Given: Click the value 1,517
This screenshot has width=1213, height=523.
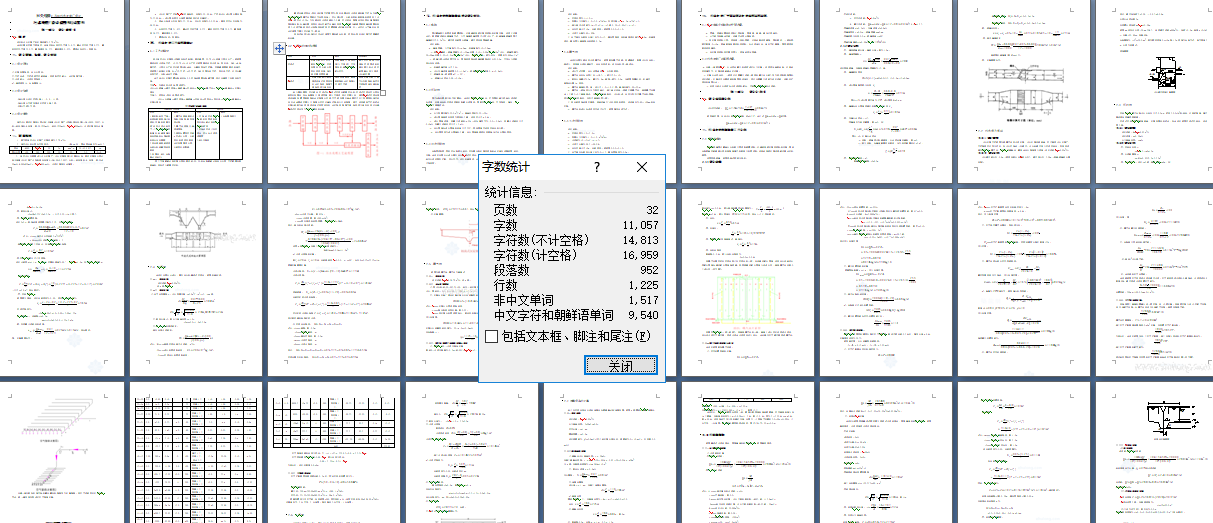Looking at the screenshot, I should pos(643,300).
